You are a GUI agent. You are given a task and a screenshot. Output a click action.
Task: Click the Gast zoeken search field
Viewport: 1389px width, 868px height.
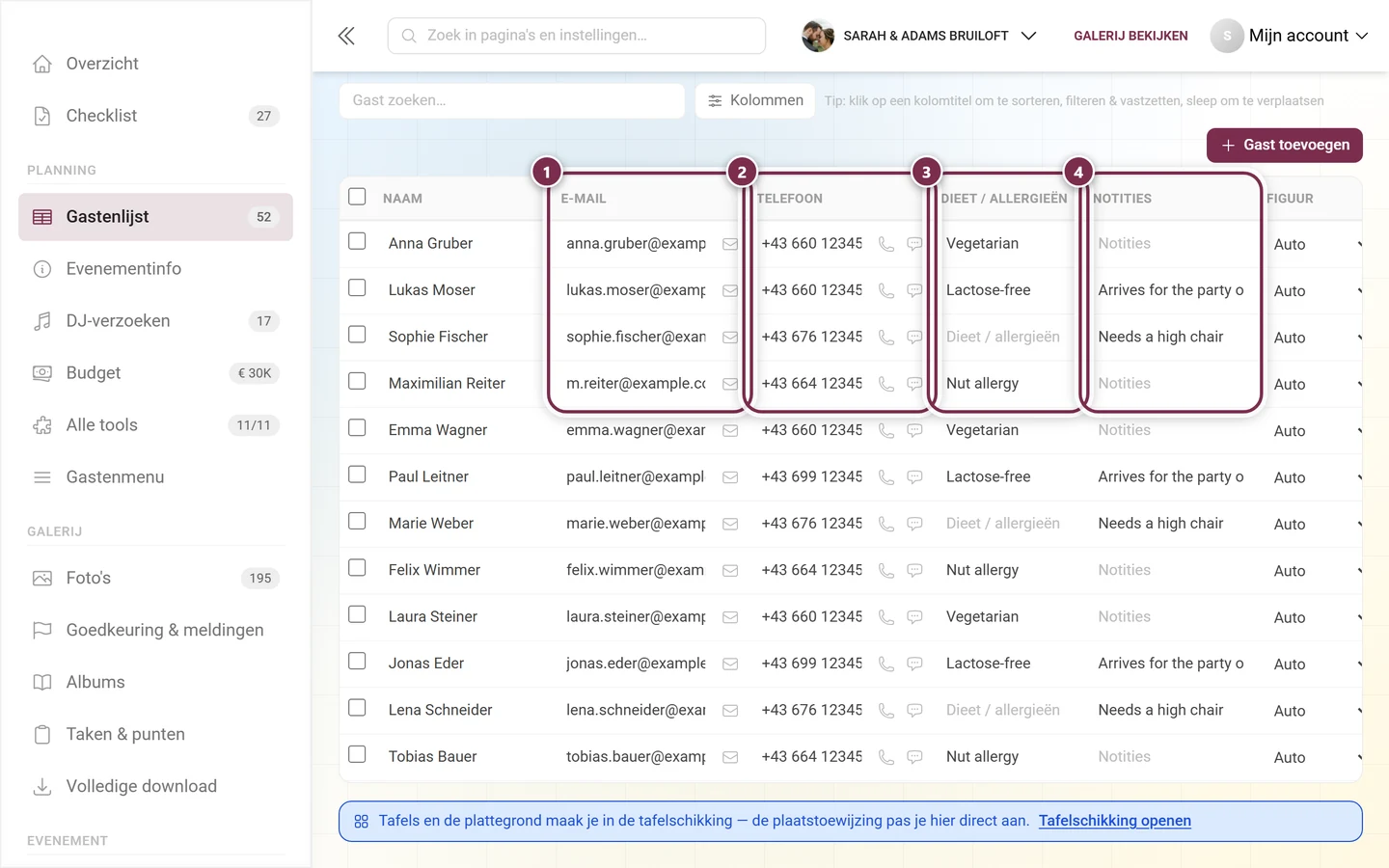(x=511, y=100)
